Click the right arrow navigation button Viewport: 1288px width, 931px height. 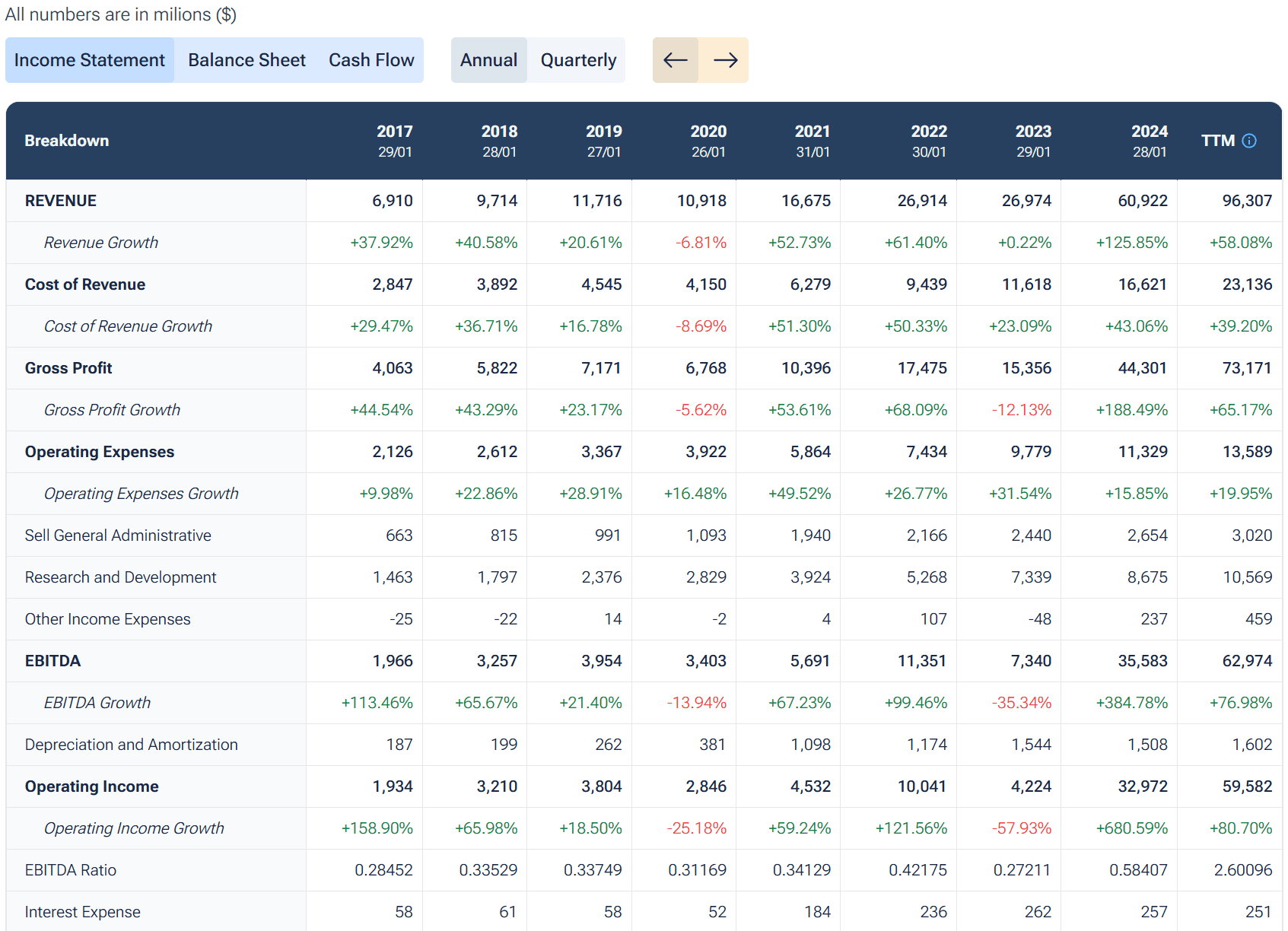(x=724, y=60)
